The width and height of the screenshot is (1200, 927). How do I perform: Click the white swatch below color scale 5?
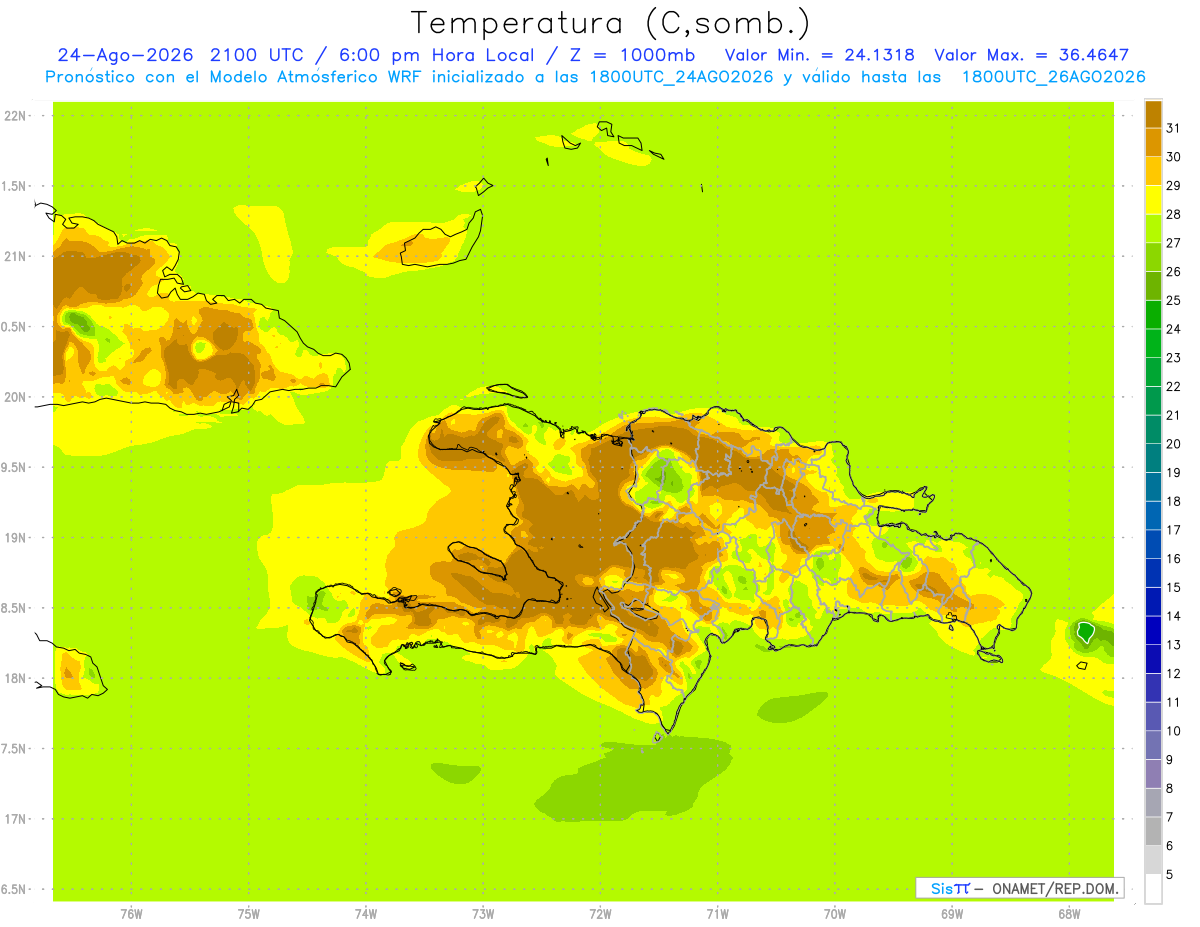click(x=1153, y=888)
